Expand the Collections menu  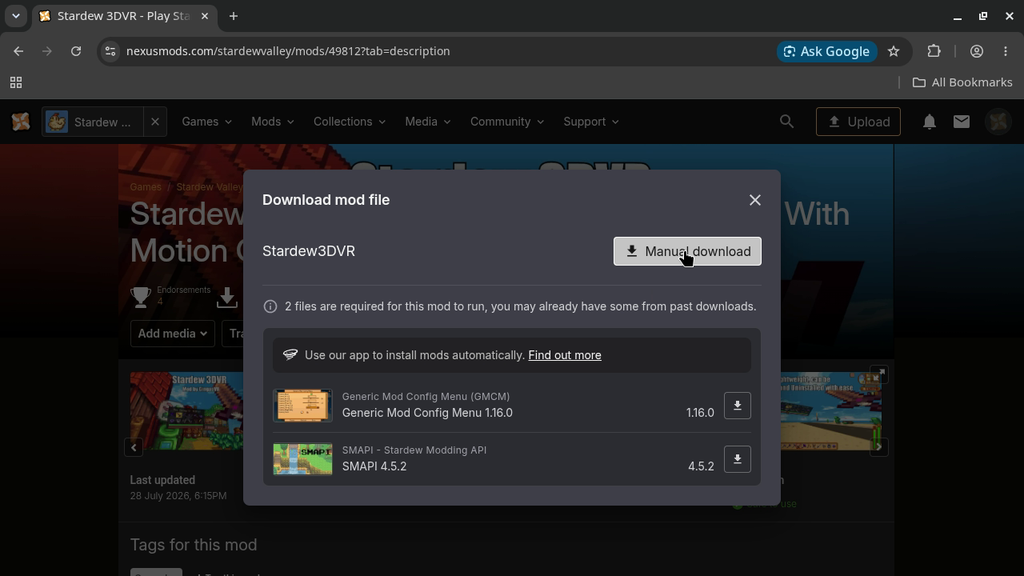click(349, 122)
